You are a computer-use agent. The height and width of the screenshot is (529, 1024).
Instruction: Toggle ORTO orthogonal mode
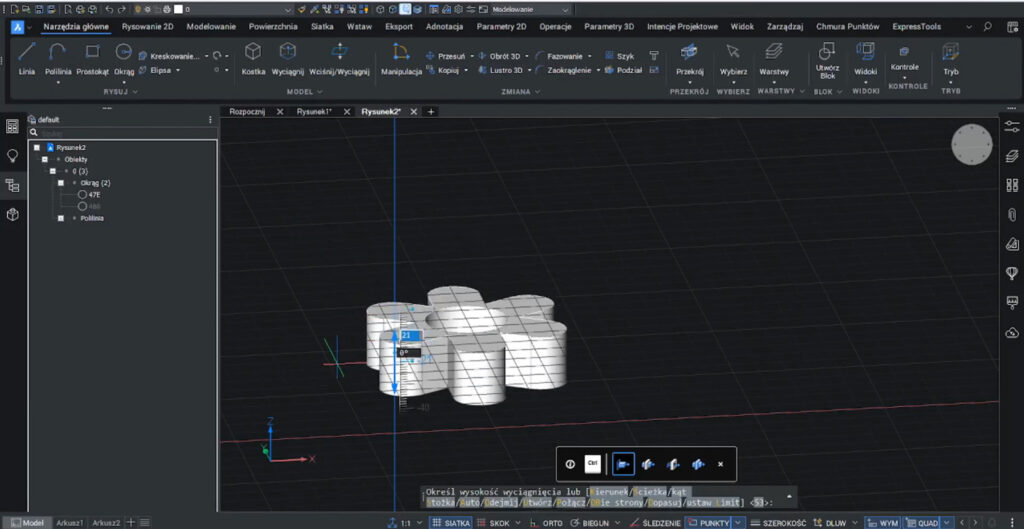coord(547,523)
